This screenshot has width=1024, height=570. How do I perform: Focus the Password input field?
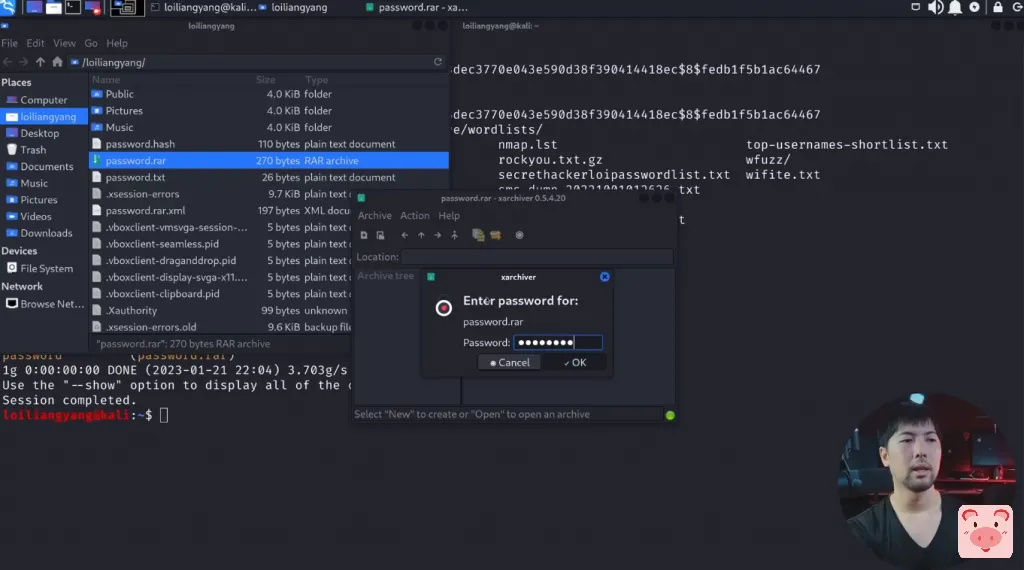click(x=558, y=342)
